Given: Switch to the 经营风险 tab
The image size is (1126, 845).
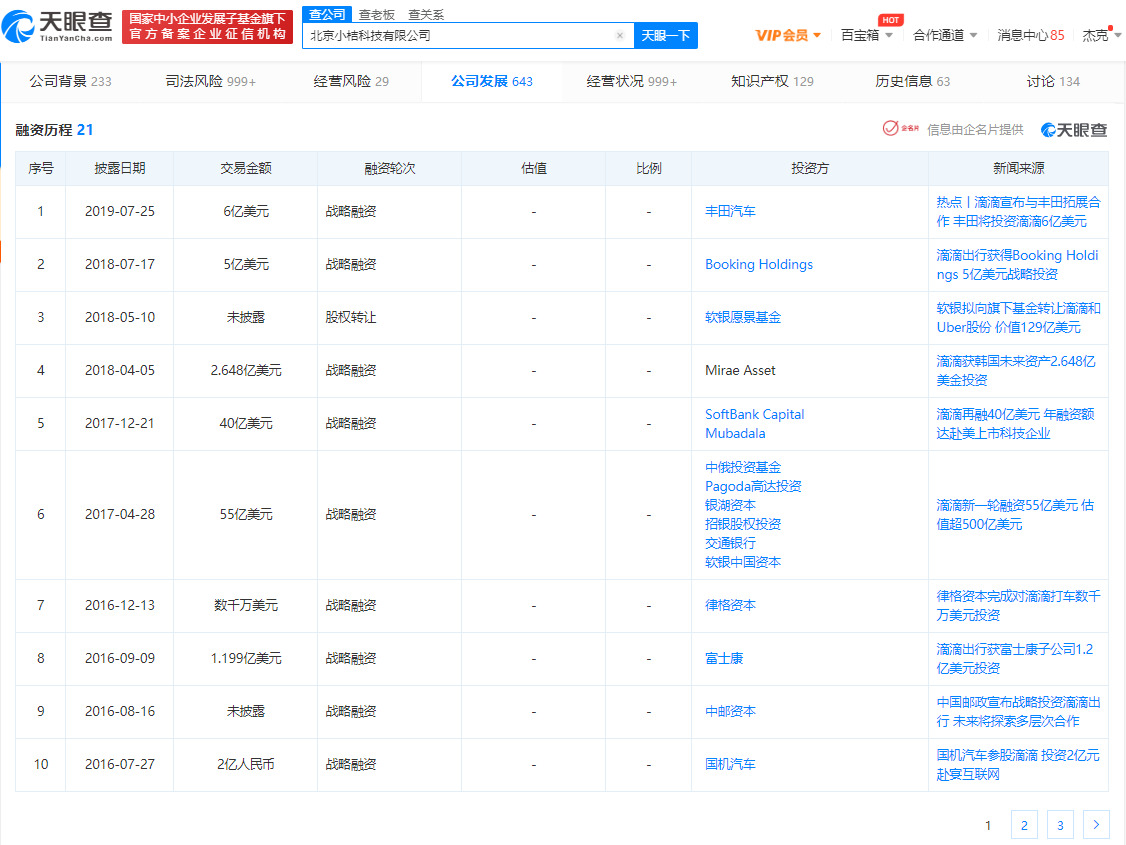Looking at the screenshot, I should point(351,81).
